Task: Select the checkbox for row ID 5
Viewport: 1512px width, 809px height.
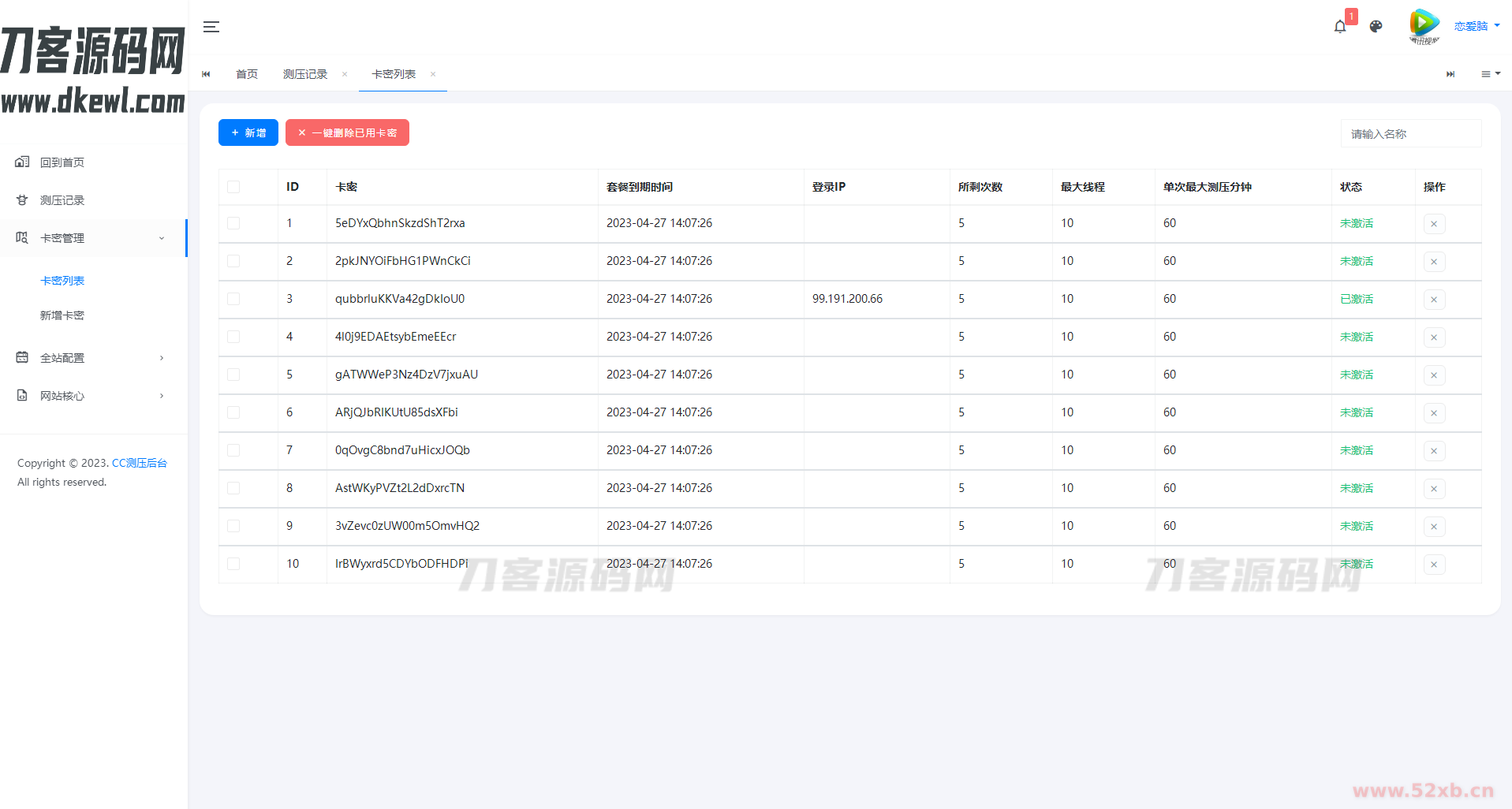Action: point(233,375)
